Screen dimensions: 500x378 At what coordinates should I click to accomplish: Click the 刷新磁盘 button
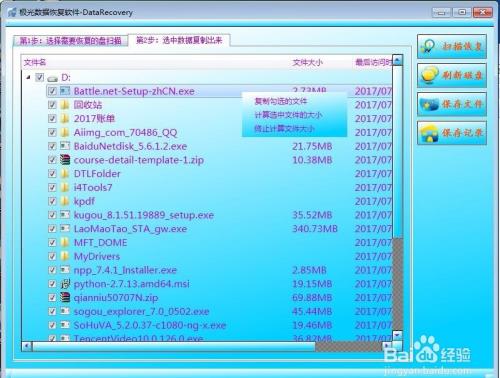click(452, 75)
